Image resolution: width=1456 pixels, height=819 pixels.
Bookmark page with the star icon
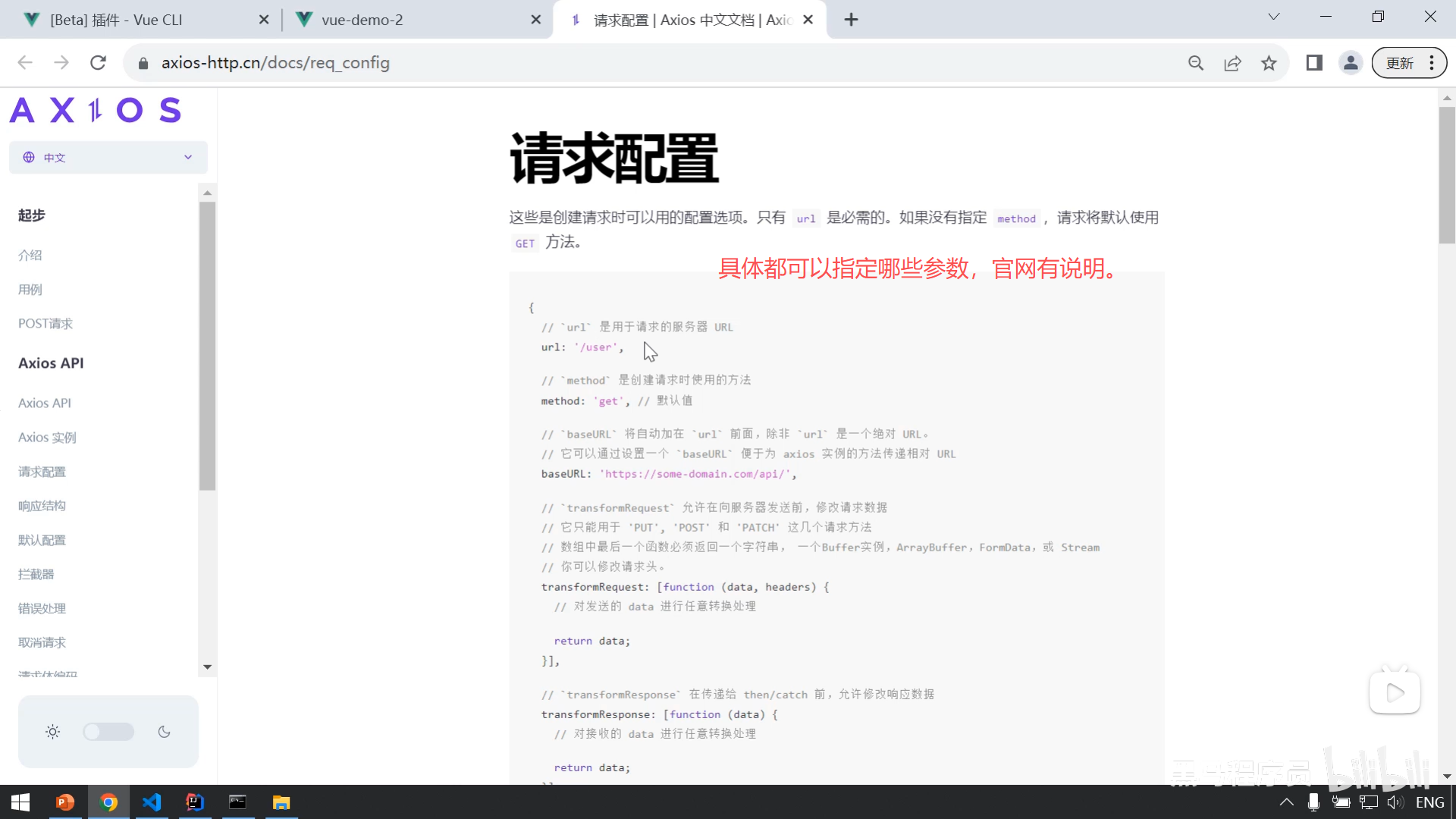[x=1269, y=63]
